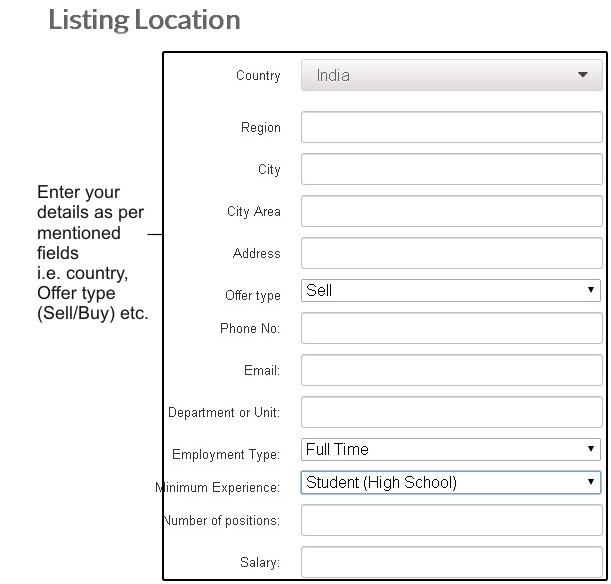
Task: Click the Student (High School) dropdown arrow
Action: [x=591, y=482]
